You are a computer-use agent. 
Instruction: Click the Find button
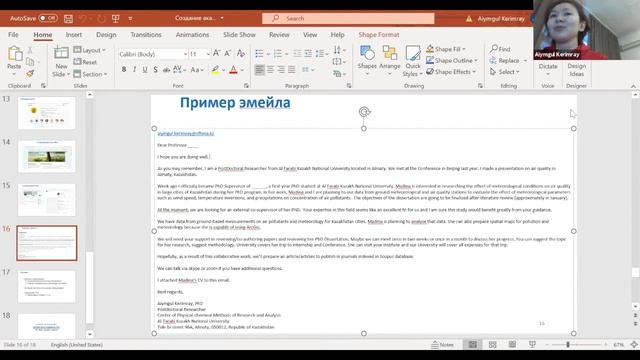(500, 49)
